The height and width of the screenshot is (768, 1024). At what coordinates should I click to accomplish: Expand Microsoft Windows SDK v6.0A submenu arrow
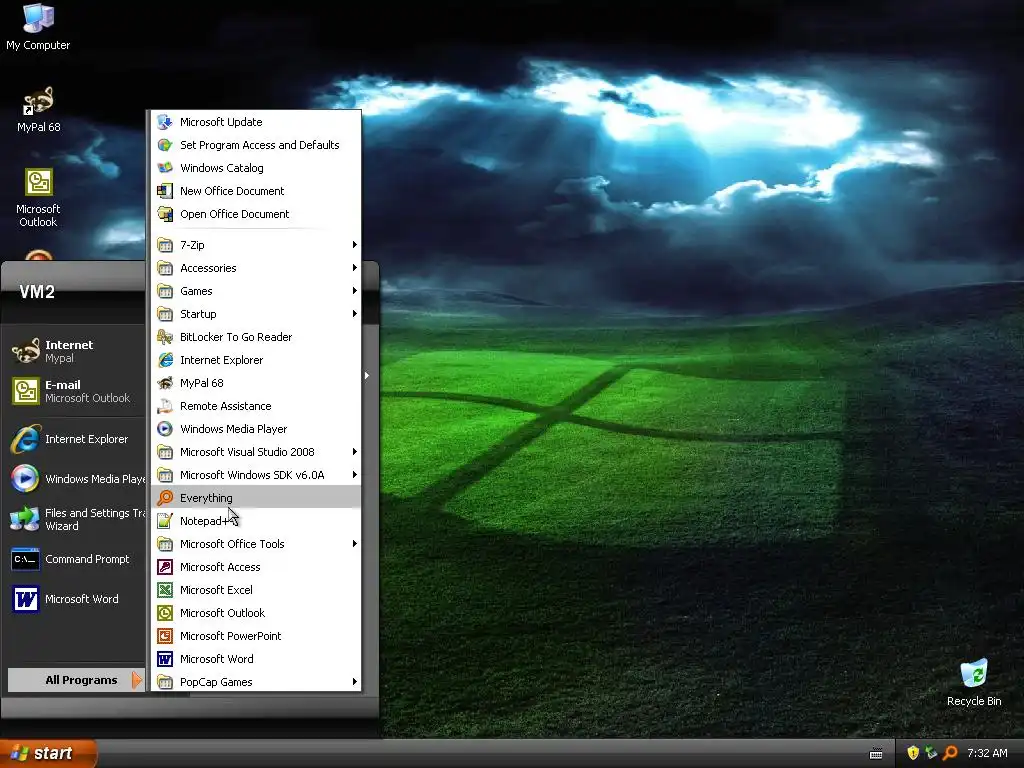click(355, 475)
